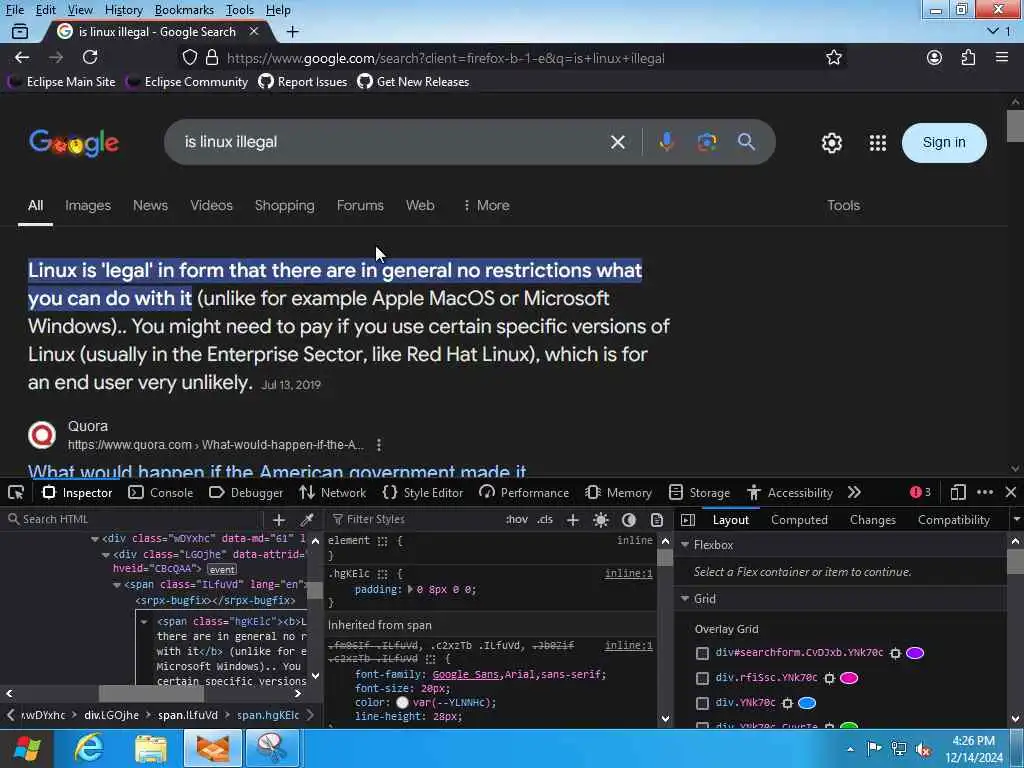Toggle the :hov pseudo-class panel
This screenshot has width=1024, height=768.
(x=517, y=520)
